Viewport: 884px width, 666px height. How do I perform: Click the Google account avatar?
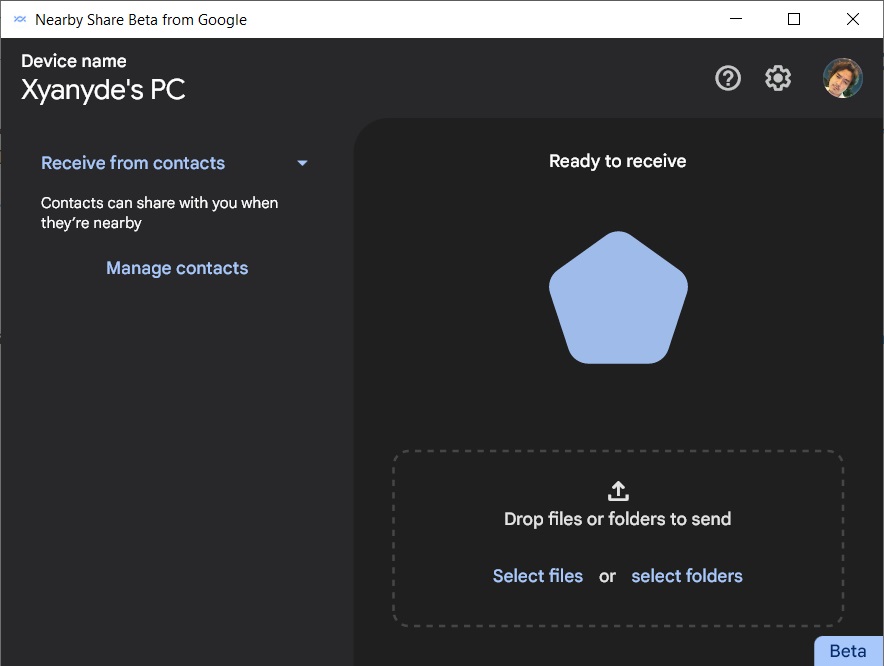pyautogui.click(x=843, y=78)
